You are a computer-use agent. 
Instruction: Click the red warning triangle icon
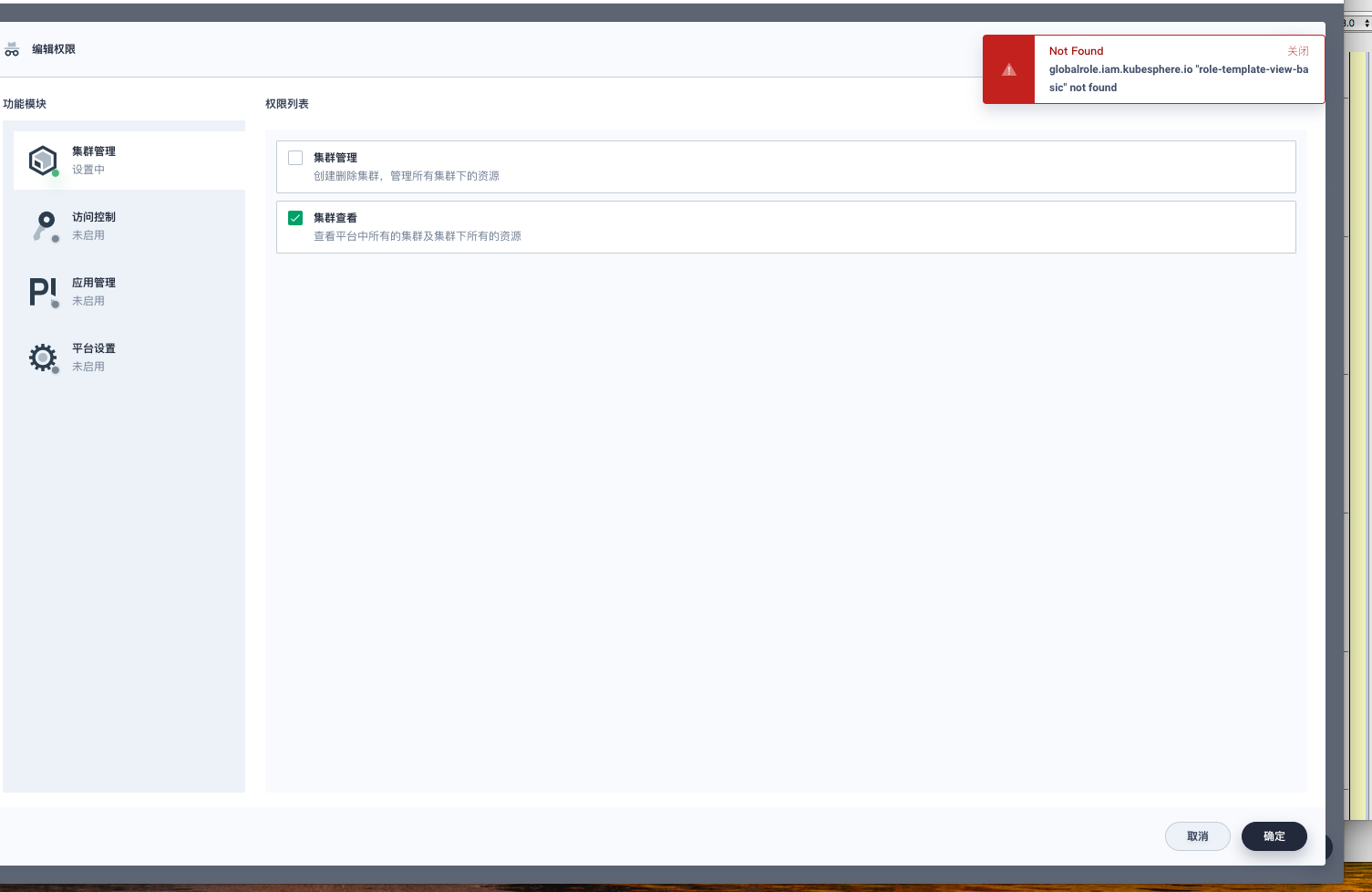[1009, 69]
